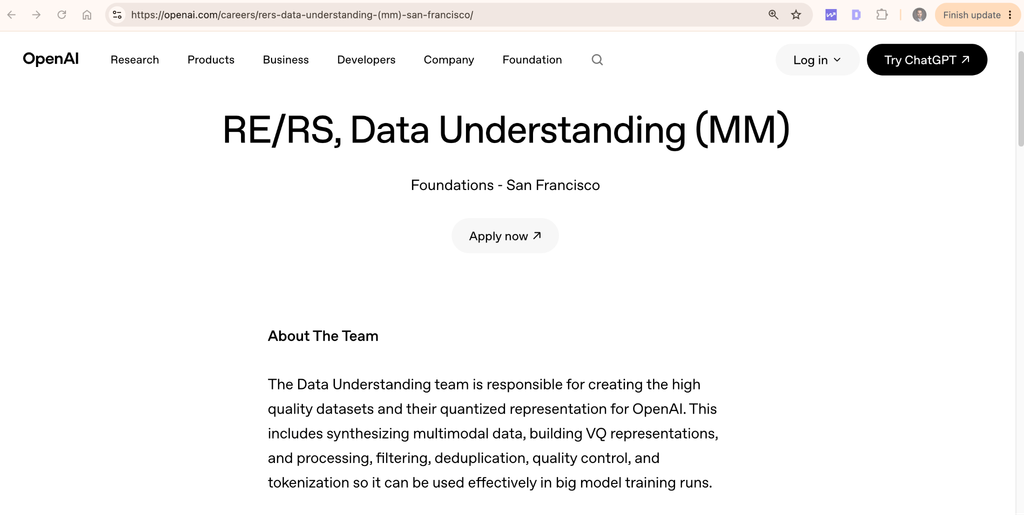The width and height of the screenshot is (1024, 515).
Task: Click the browser forward arrow
Action: [36, 14]
